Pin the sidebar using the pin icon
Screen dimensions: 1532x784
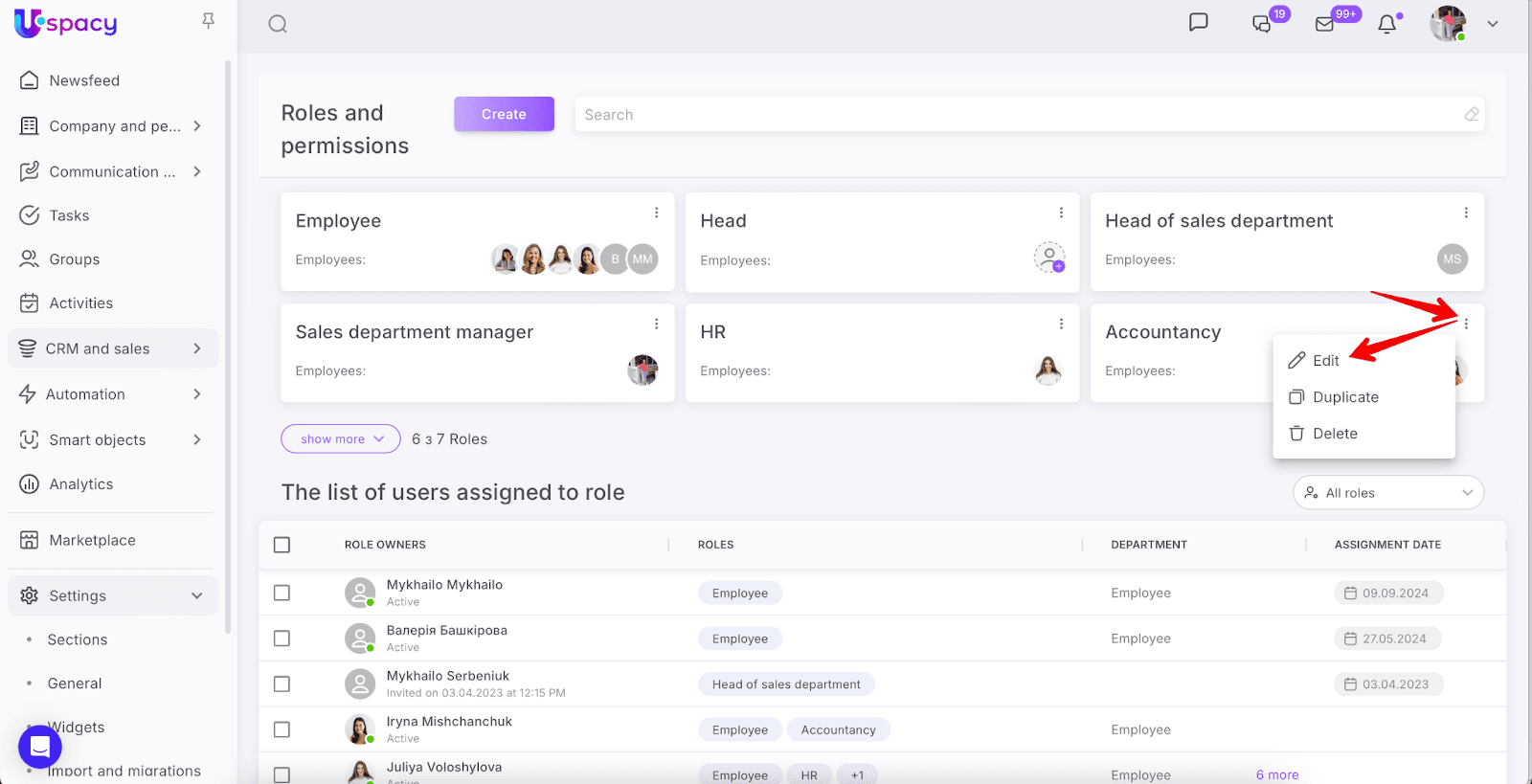click(208, 21)
